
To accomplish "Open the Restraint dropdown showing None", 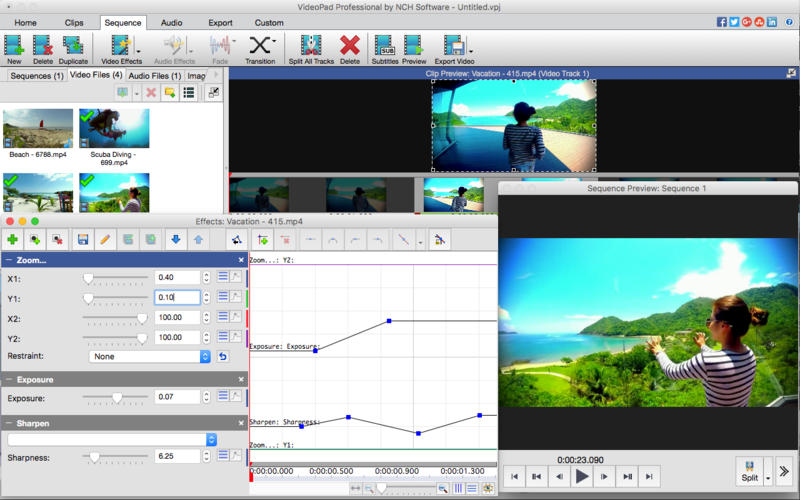I will click(149, 356).
